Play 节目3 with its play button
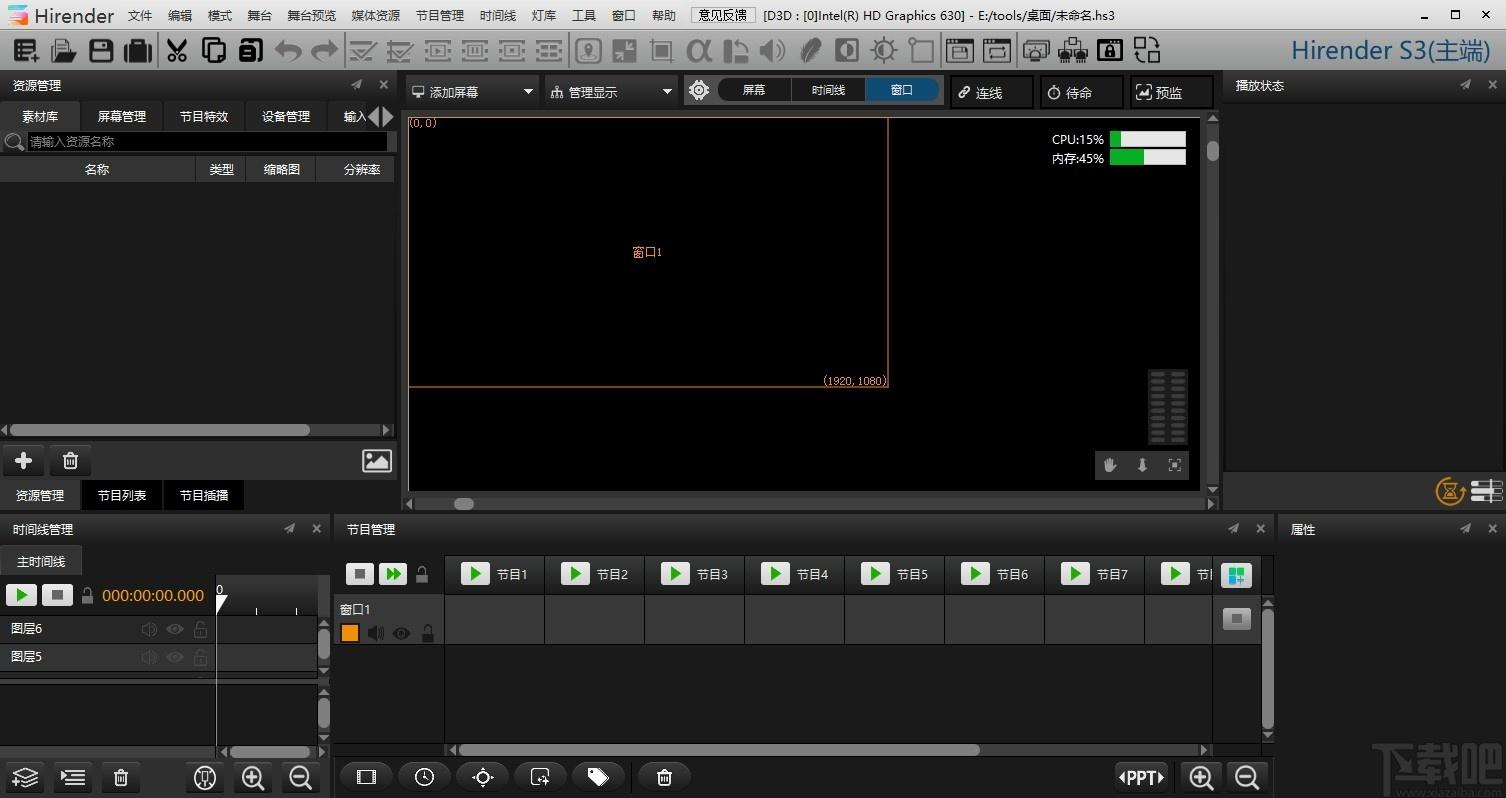The image size is (1506, 798). click(675, 574)
